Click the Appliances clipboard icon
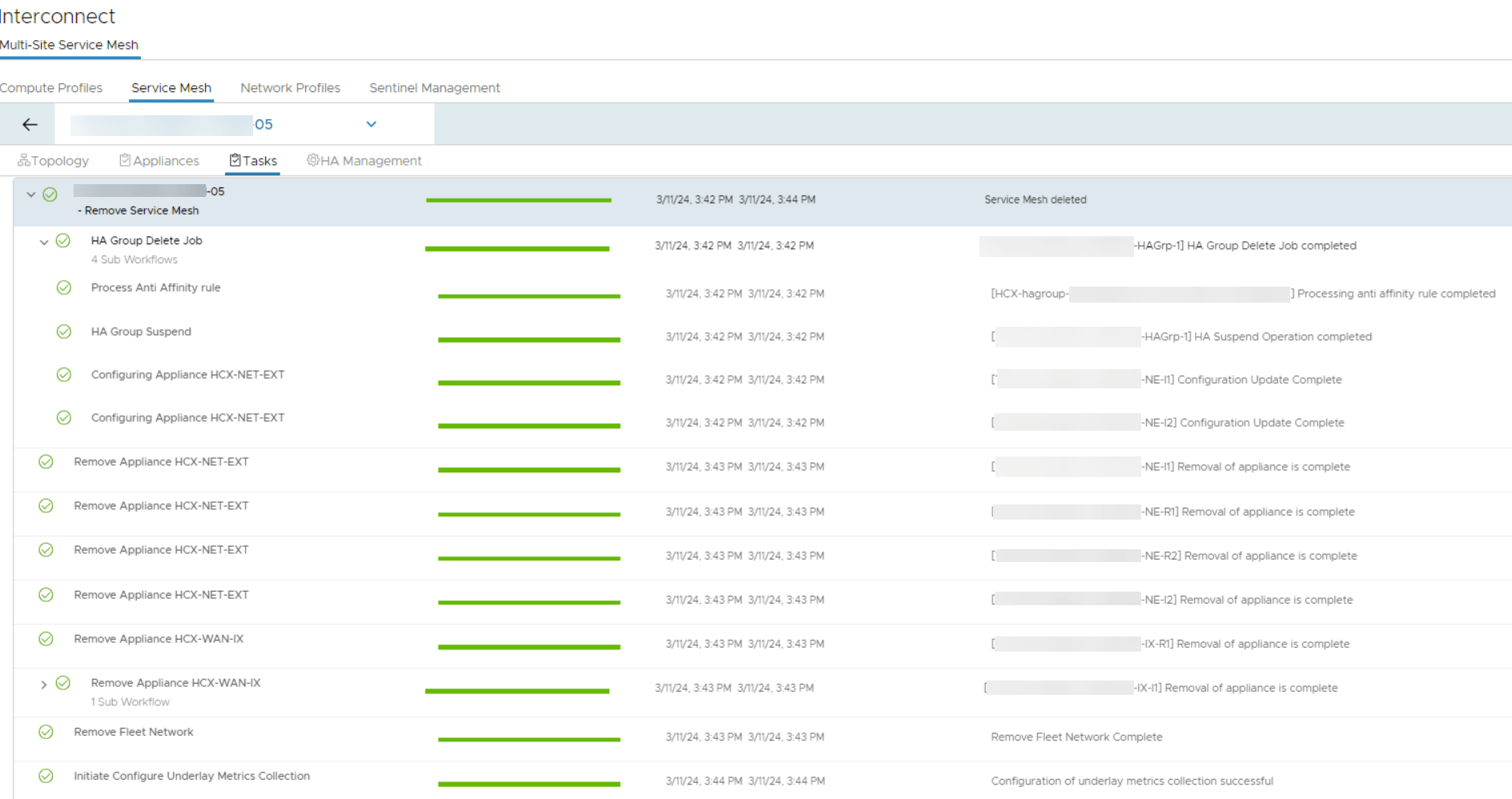Screen dimensions: 1512x799 pos(125,160)
